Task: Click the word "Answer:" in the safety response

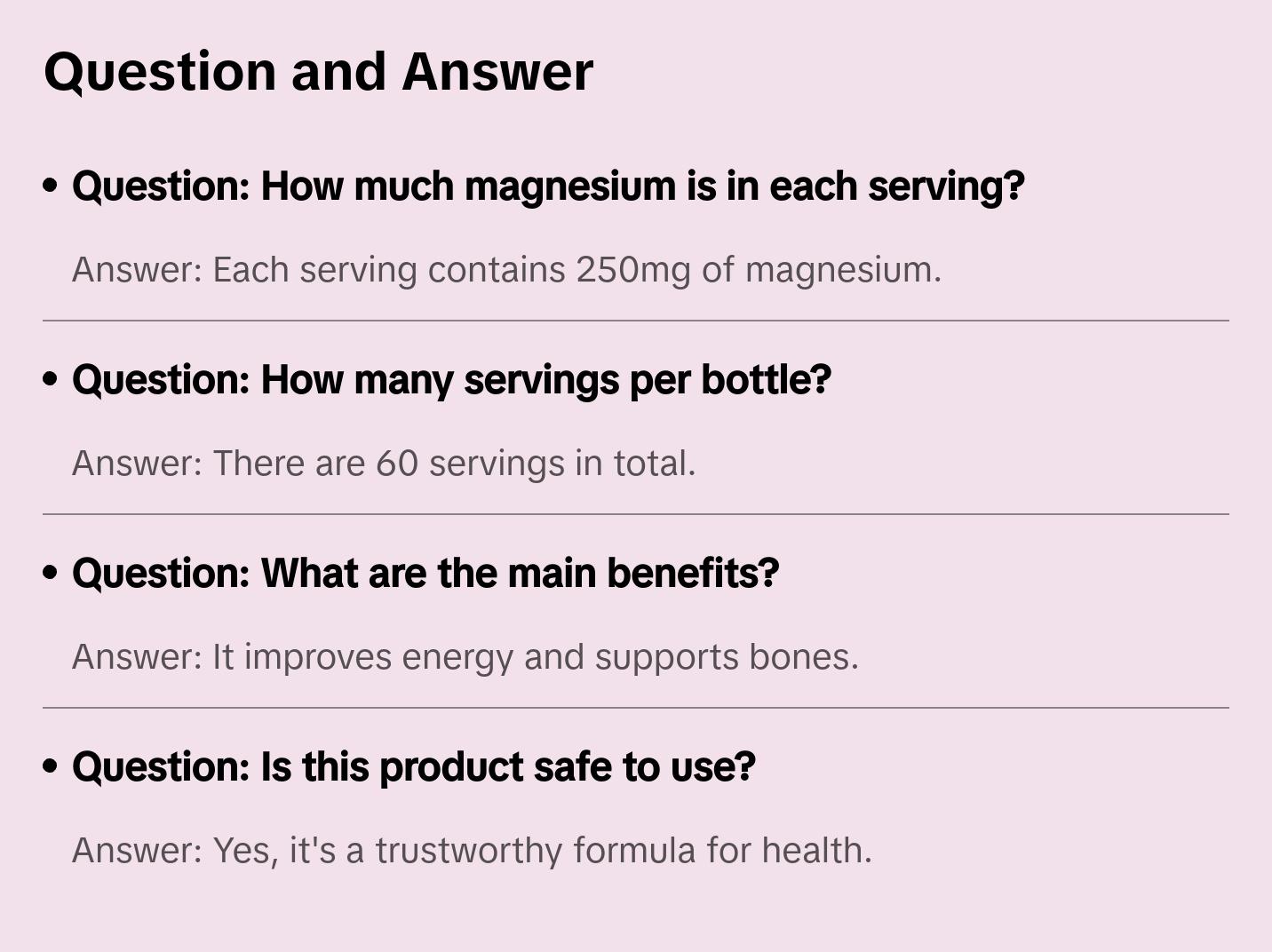Action: (138, 851)
